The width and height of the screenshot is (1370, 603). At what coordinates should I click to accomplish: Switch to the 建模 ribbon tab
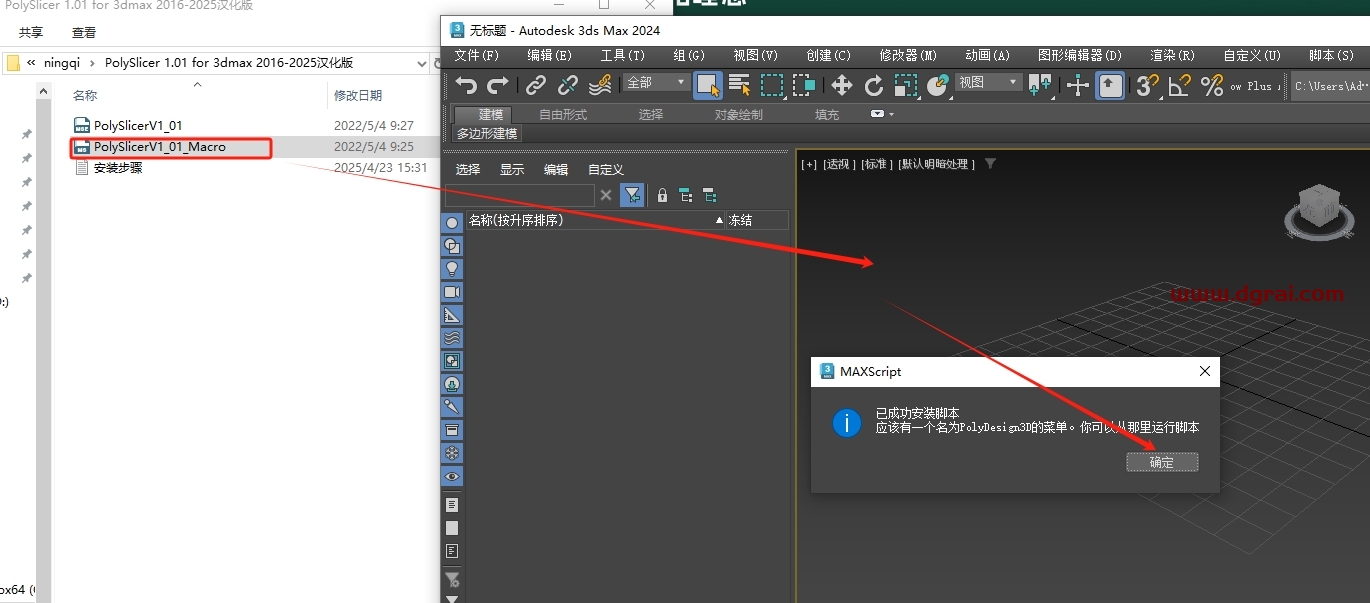(x=490, y=114)
